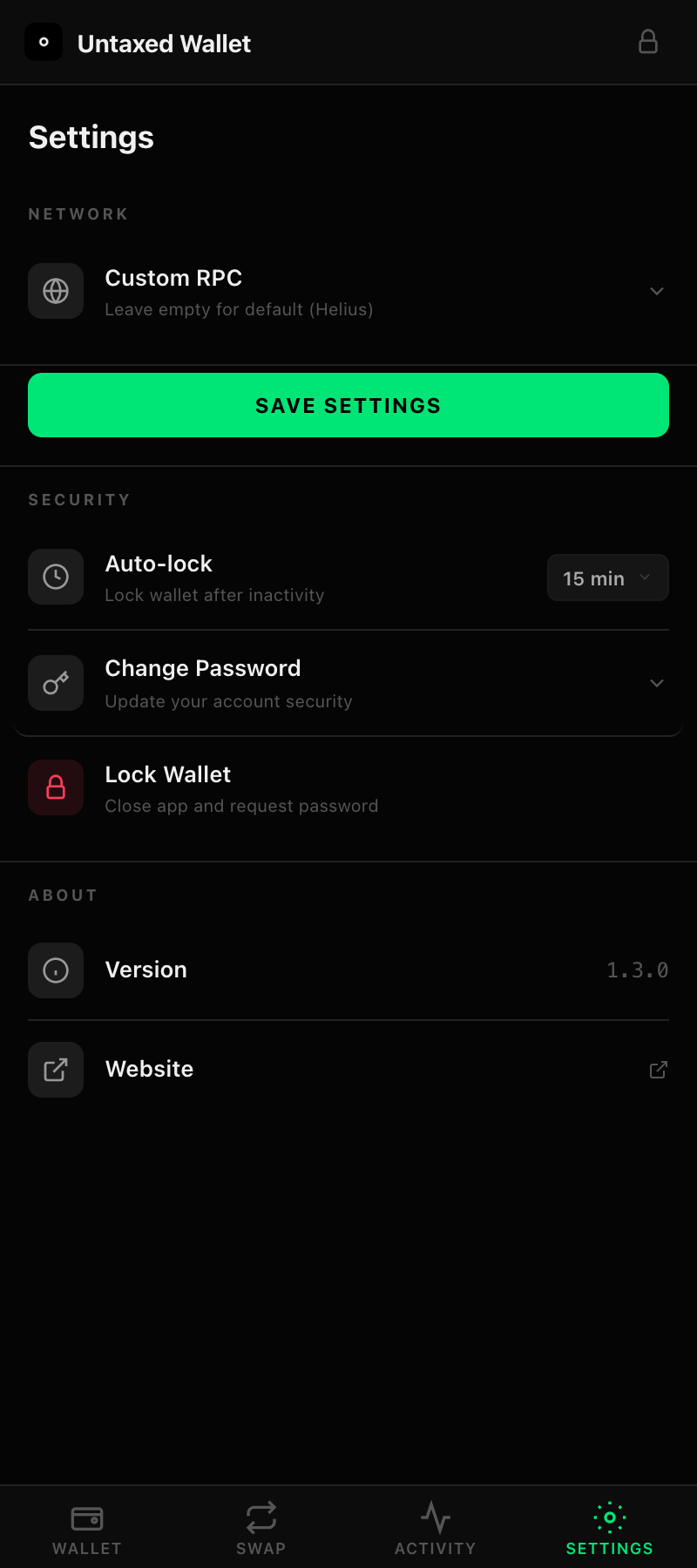Screen dimensions: 697x1568
Task: Open the 15 min auto-lock dropdown
Action: tap(607, 578)
